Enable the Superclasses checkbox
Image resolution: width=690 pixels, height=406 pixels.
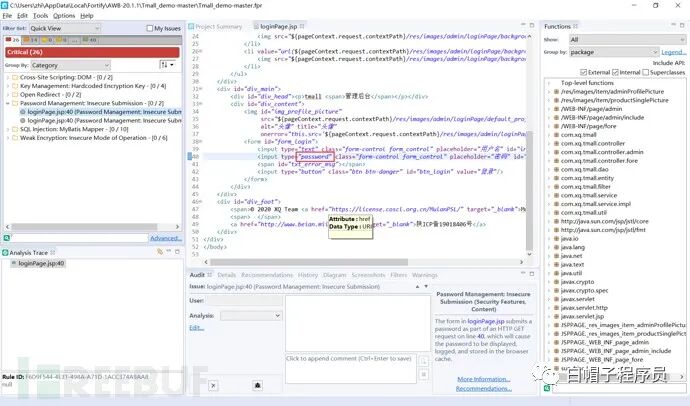click(646, 72)
